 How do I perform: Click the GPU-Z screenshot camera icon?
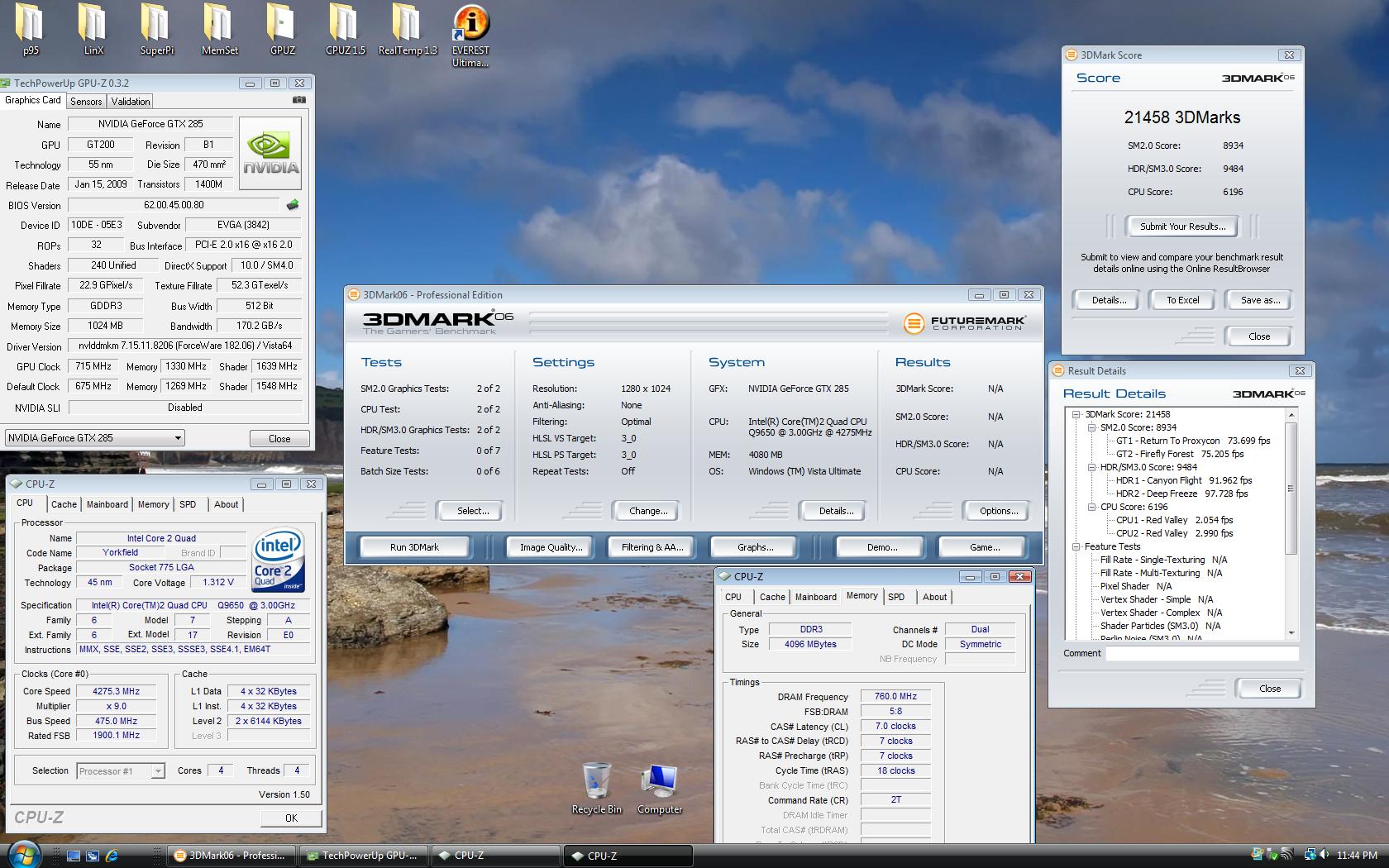point(298,100)
